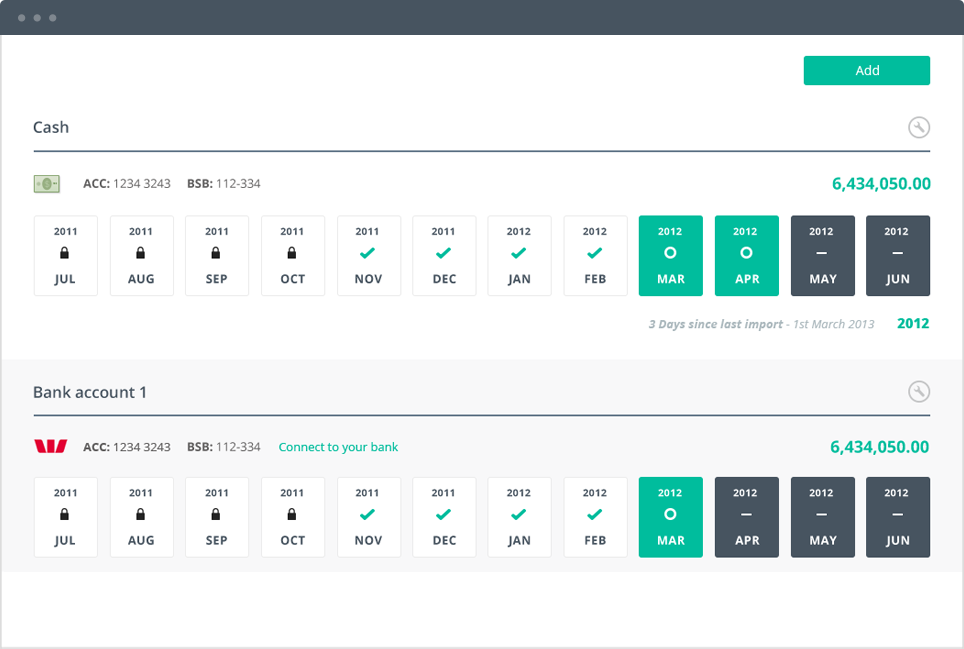Toggle the APR 2012 month tile in Cash
Viewport: 964px width, 649px height.
pos(746,256)
